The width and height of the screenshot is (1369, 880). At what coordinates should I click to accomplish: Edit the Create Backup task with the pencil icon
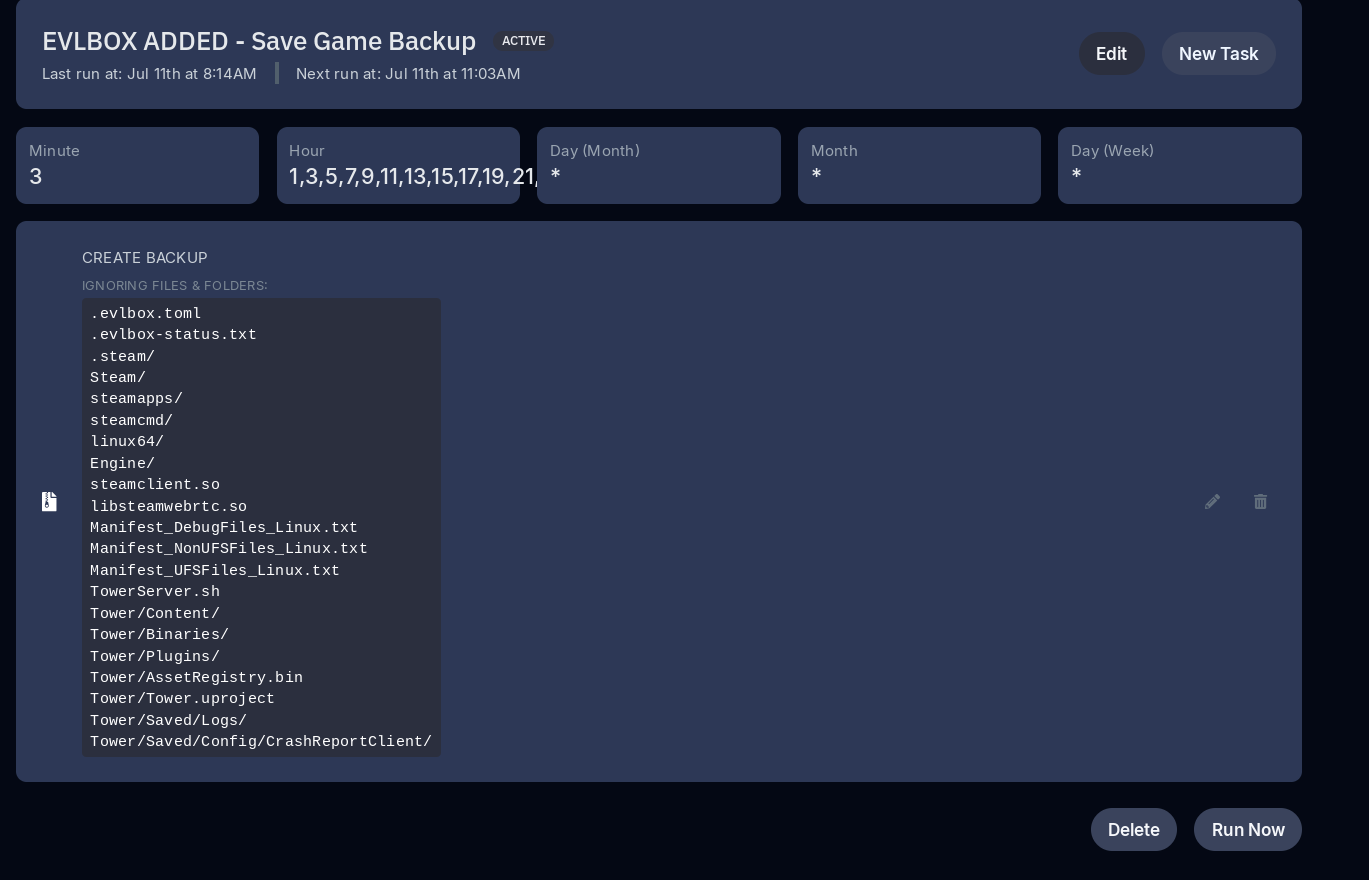[1212, 501]
